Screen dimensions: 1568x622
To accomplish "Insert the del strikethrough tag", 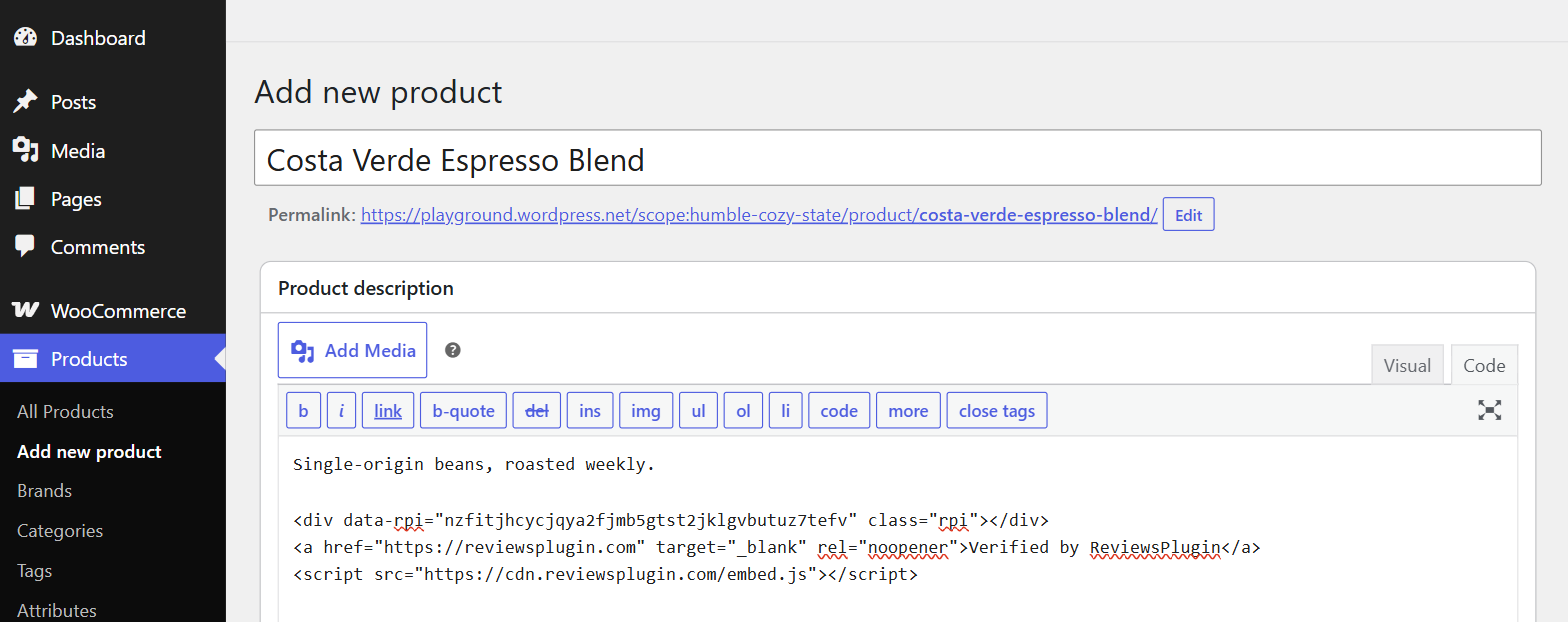I will [537, 410].
